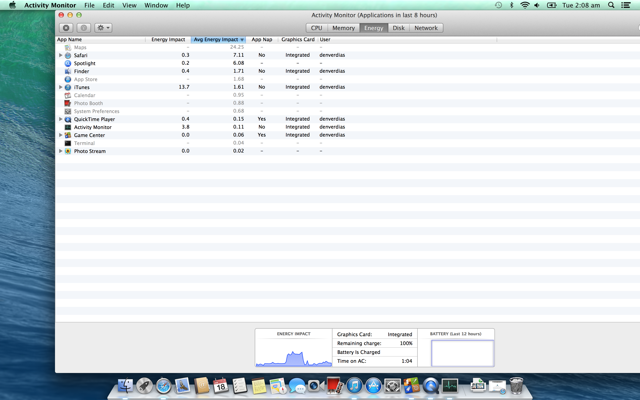Open Time Machine menu bar icon
The image size is (640, 400).
click(498, 5)
